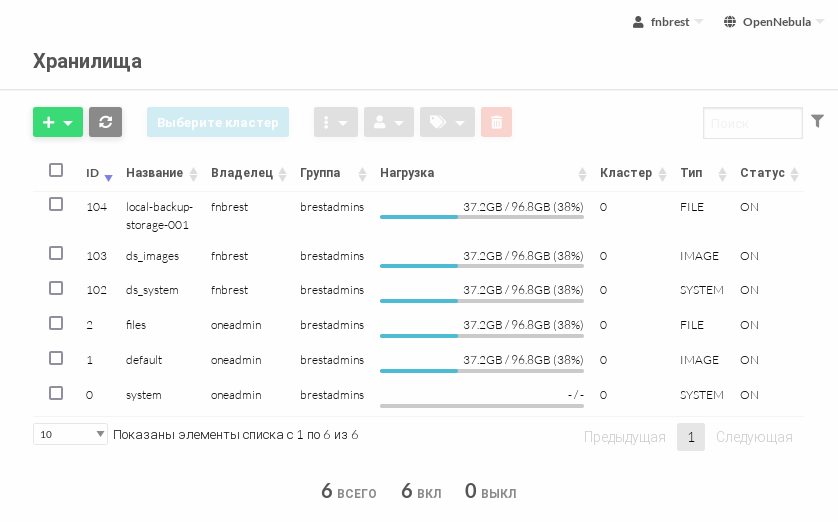Screen dimensions: 838x522
Task: Open the page size dropdown showing 10
Action: click(x=70, y=434)
